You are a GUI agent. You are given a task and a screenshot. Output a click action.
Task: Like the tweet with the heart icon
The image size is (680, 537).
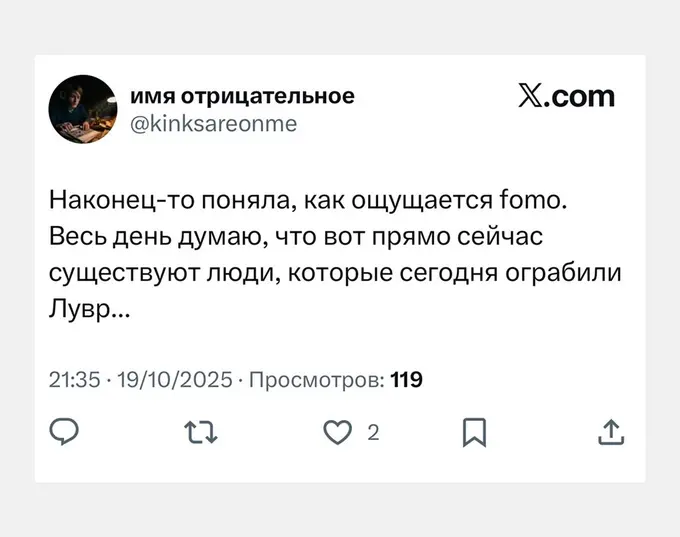click(x=338, y=432)
